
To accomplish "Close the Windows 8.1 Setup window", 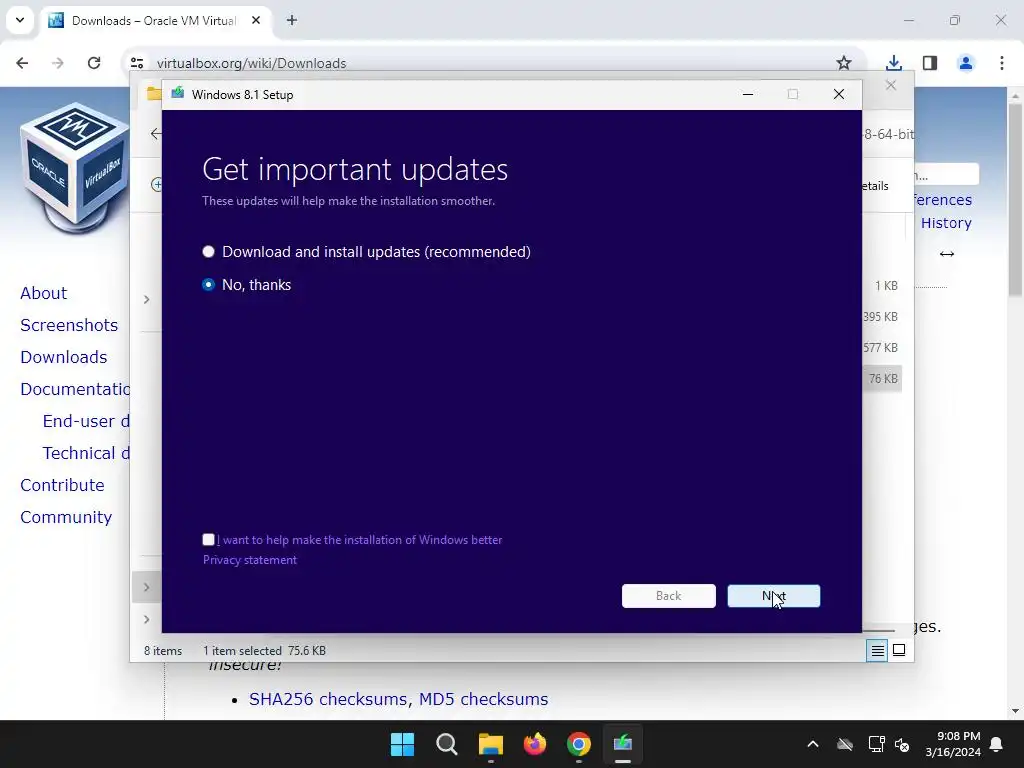I will pyautogui.click(x=839, y=95).
